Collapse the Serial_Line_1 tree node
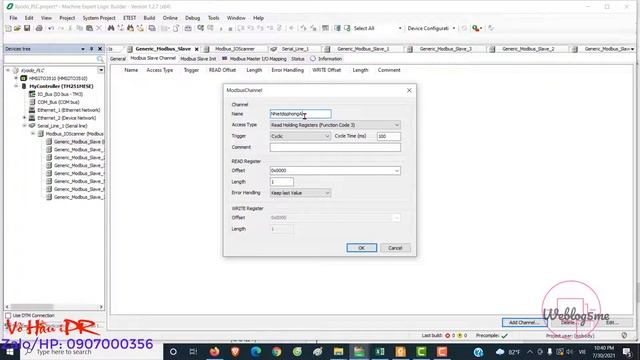This screenshot has height=360, width=640. pyautogui.click(x=24, y=126)
